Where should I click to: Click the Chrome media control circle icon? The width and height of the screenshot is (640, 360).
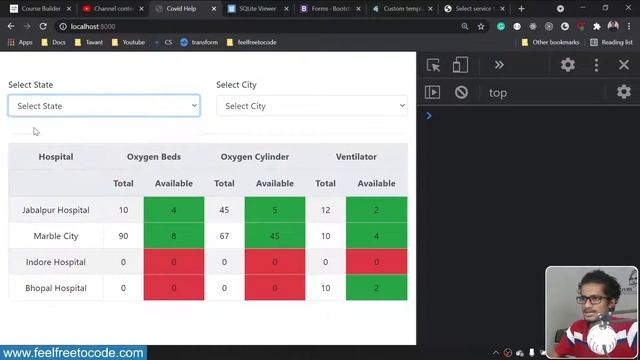click(x=560, y=9)
